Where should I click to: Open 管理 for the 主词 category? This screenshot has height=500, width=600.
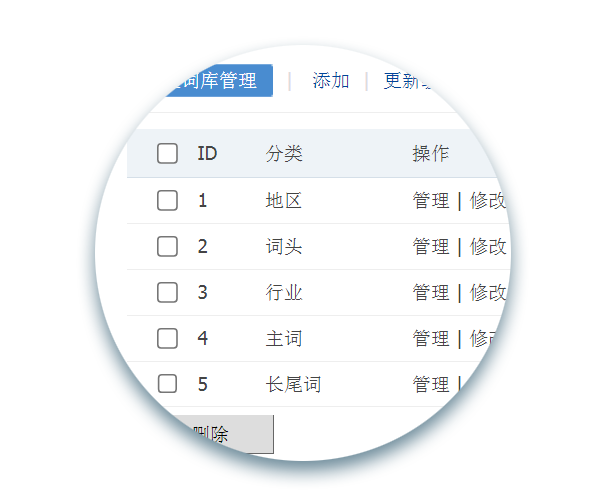431,338
